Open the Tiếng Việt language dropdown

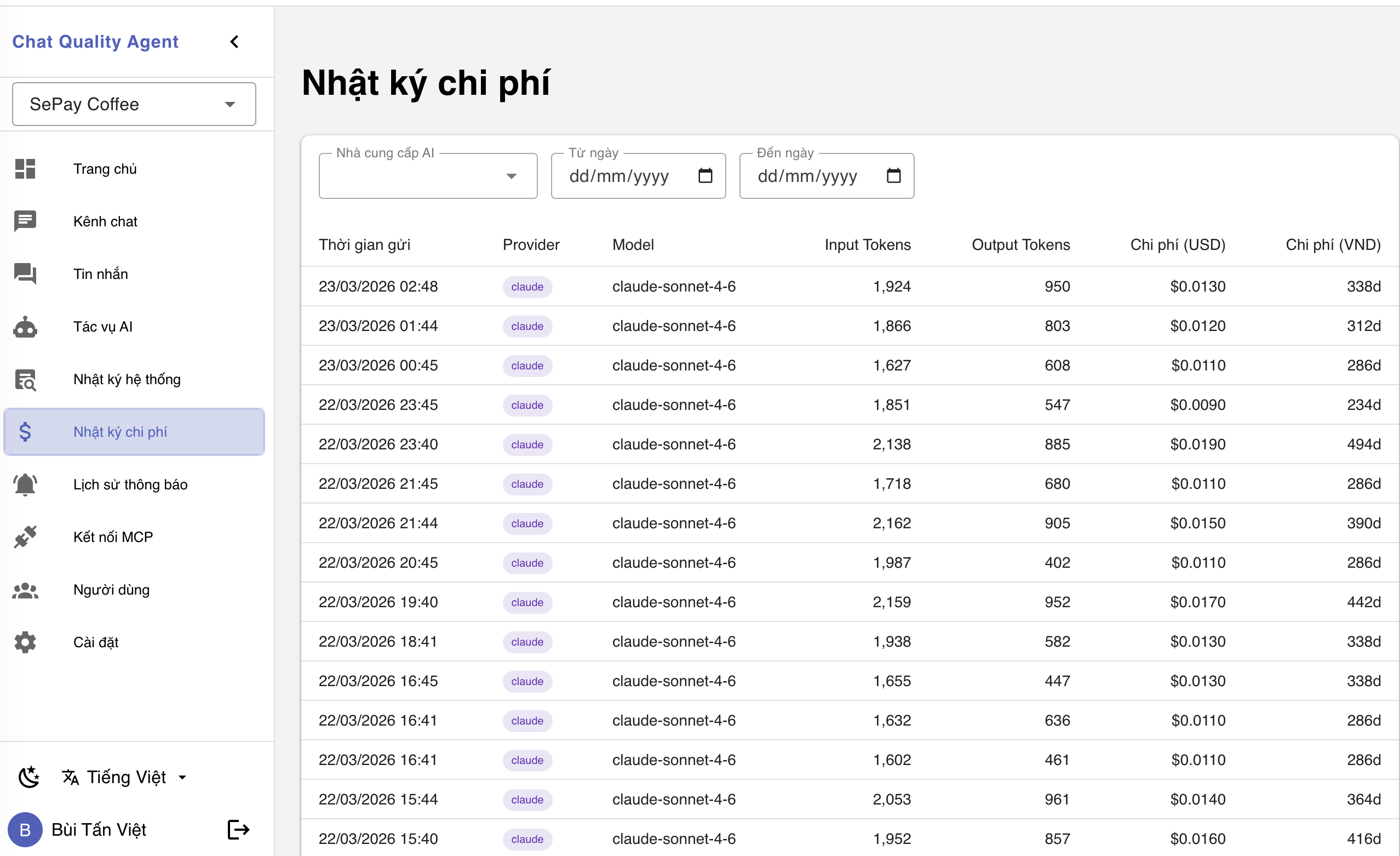tap(126, 777)
